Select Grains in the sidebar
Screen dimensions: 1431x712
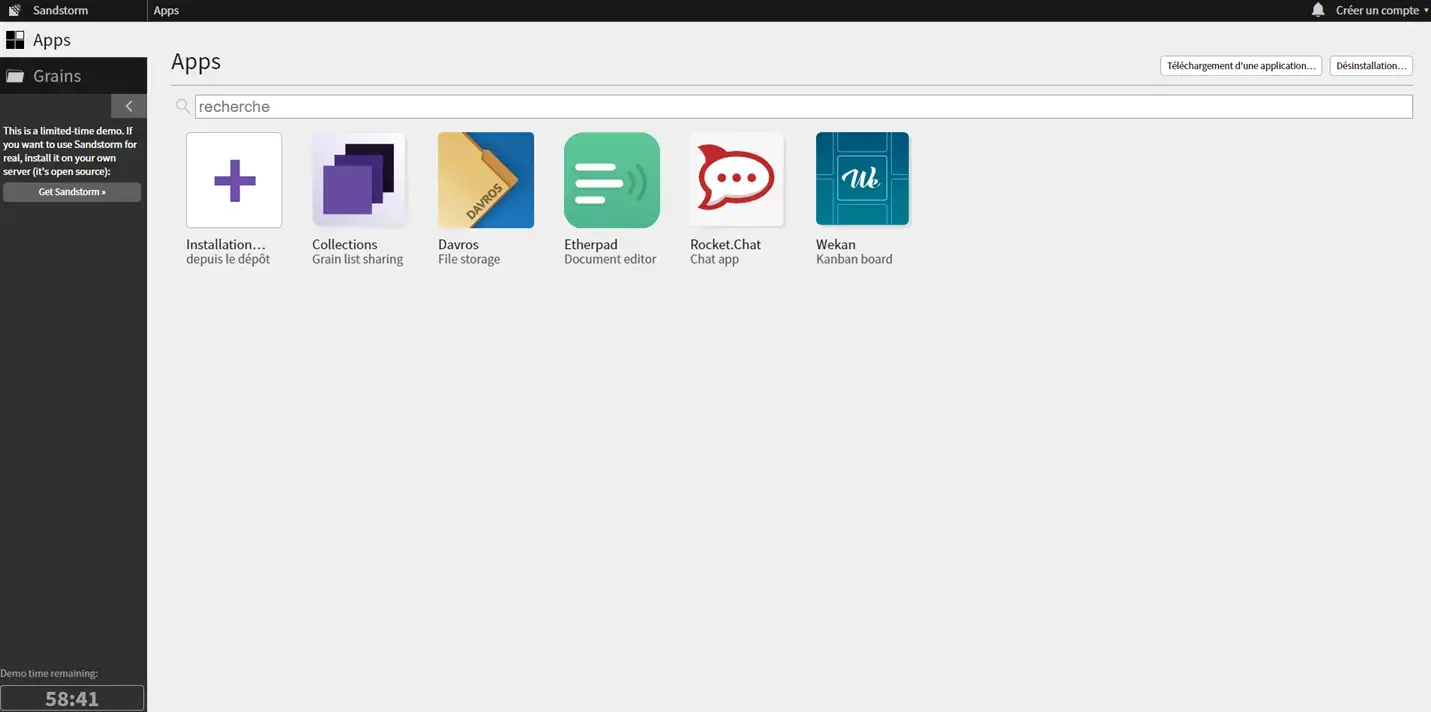(x=73, y=76)
